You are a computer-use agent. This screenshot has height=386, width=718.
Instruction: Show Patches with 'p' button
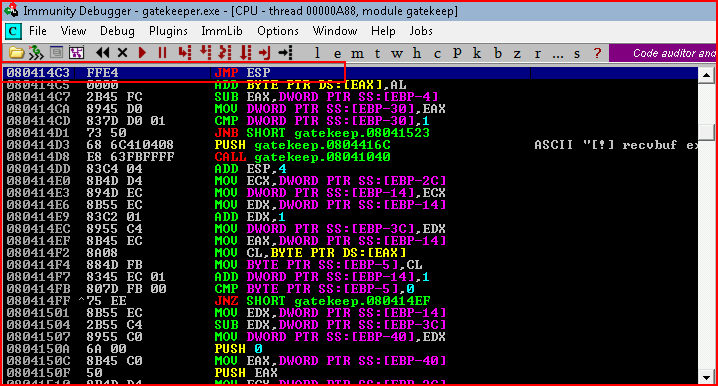(457, 53)
